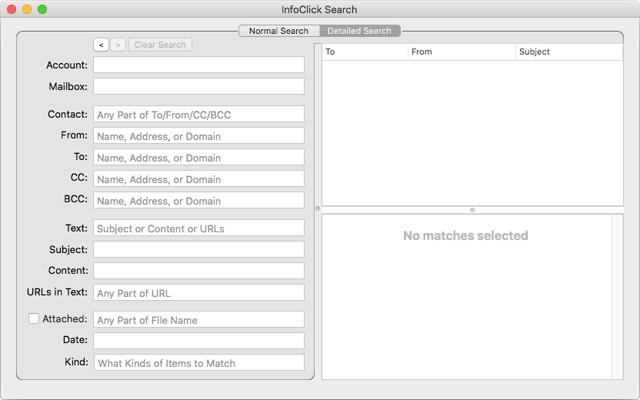Zoom the InfoClick Search window
640x400 pixels.
[x=42, y=9]
